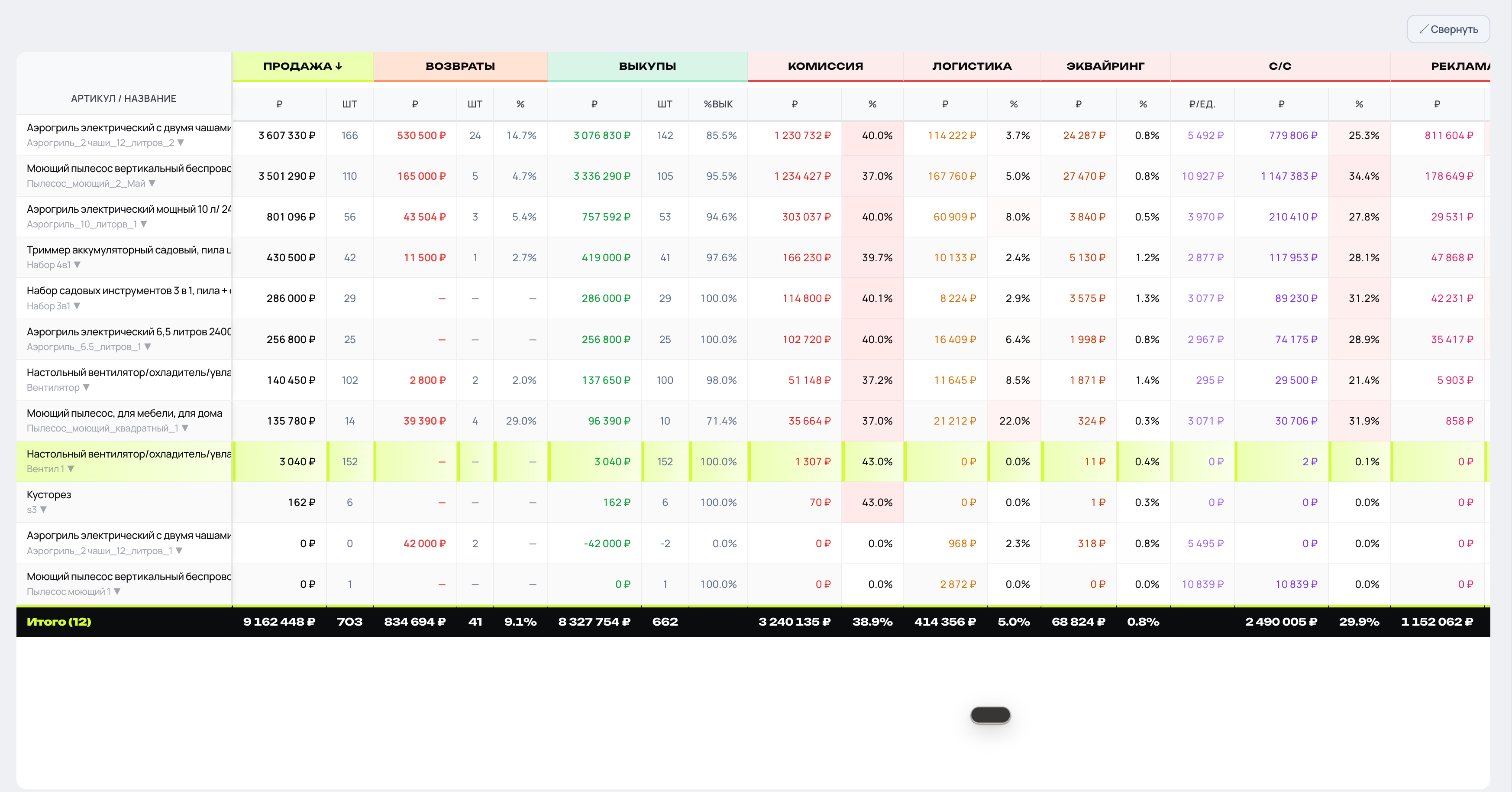Expand Аэрогриль_6.5_литров_1 article dropdown
The image size is (1512, 792).
148,347
